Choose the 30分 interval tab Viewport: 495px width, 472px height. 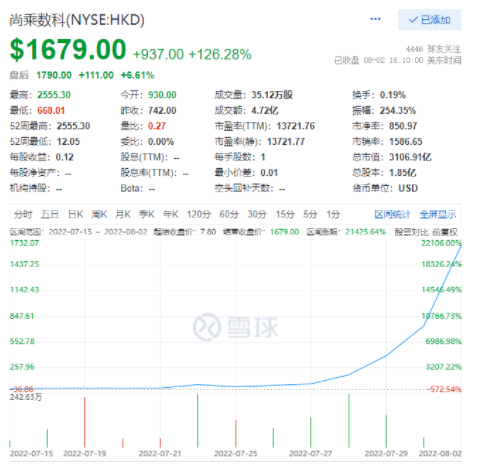(x=257, y=214)
